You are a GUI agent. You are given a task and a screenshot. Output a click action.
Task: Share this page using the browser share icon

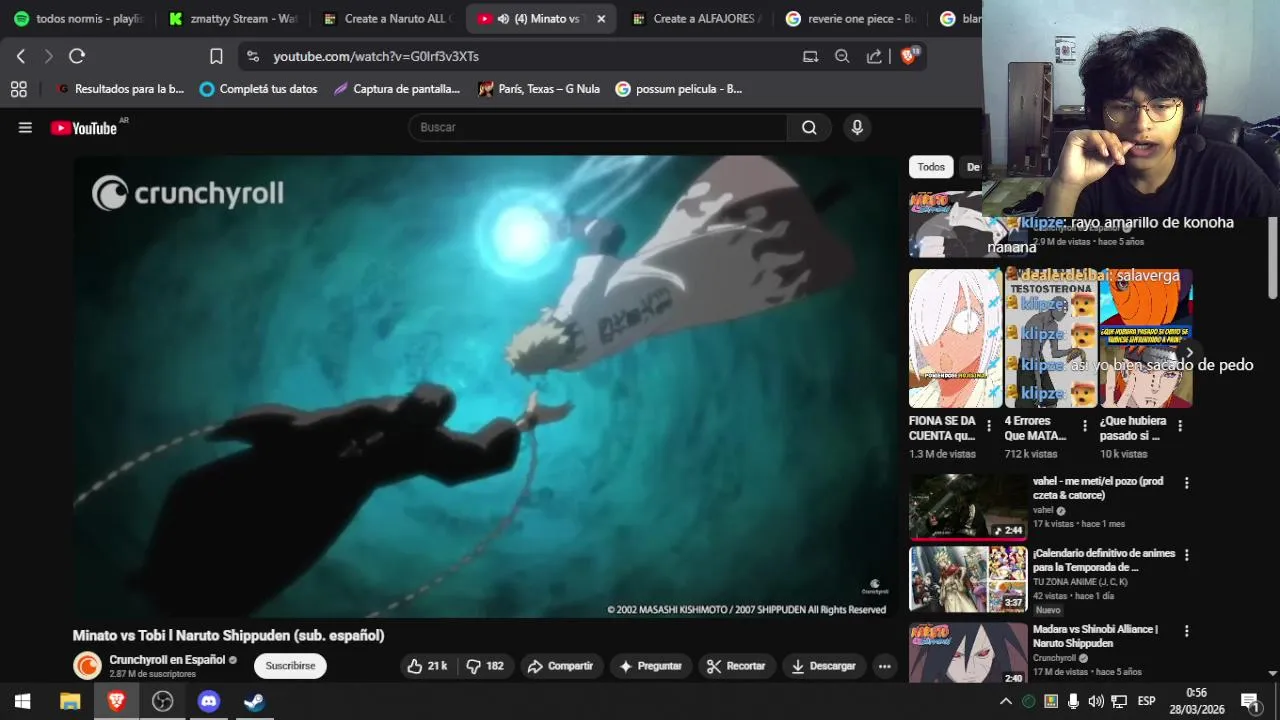click(874, 57)
